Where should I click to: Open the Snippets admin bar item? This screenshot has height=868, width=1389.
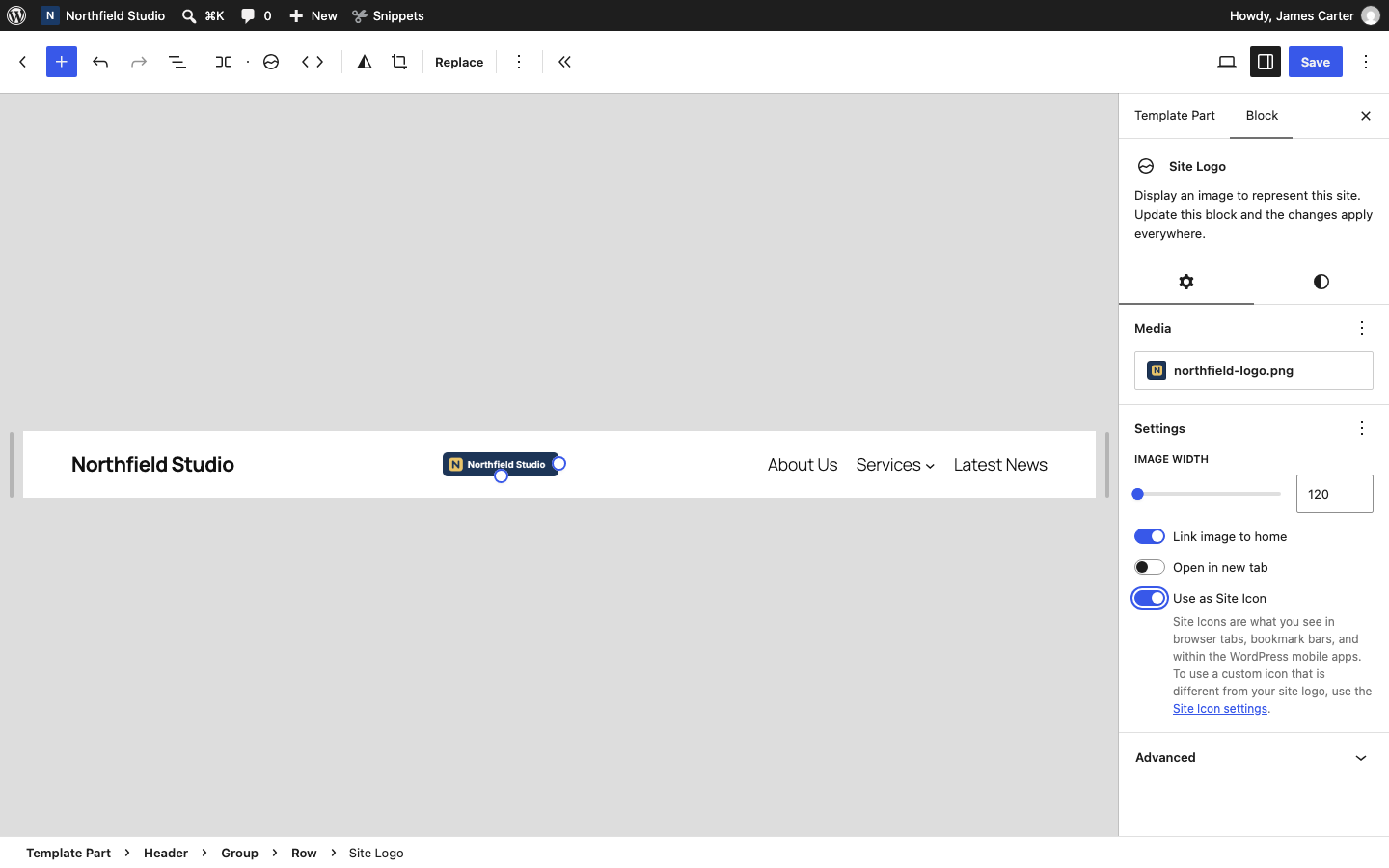(x=388, y=15)
